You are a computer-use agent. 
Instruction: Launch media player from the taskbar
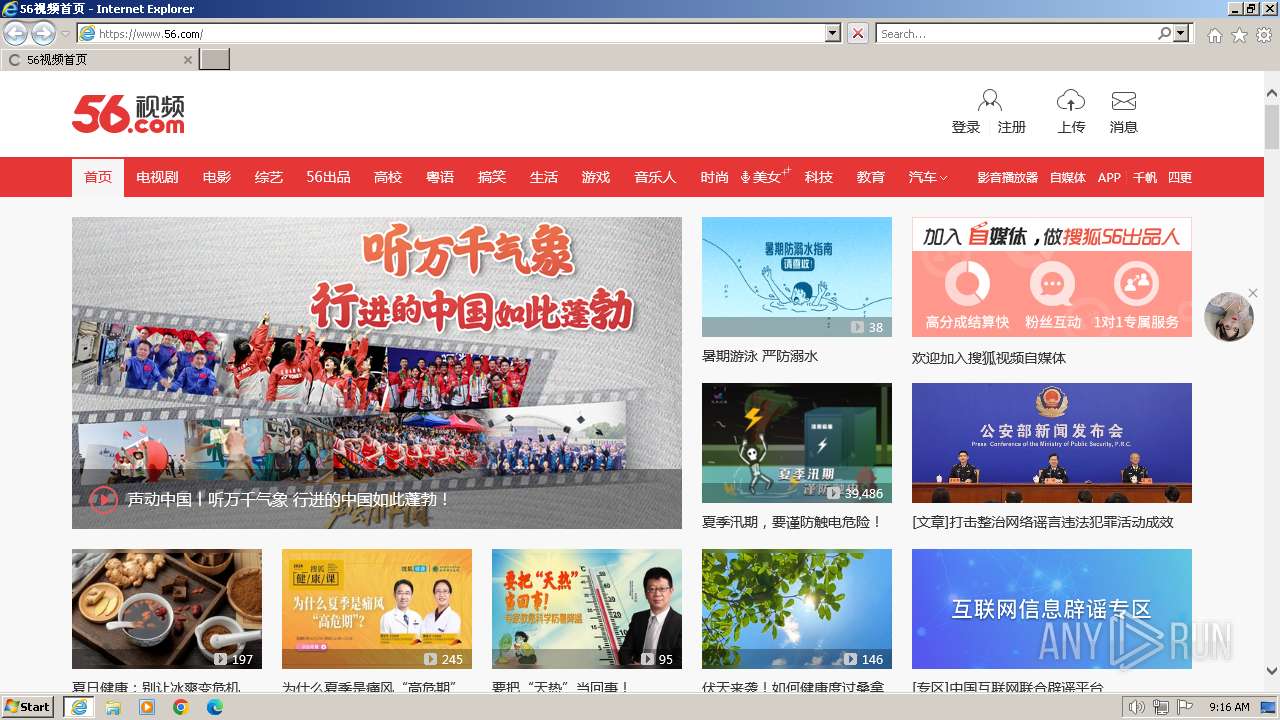tap(147, 706)
